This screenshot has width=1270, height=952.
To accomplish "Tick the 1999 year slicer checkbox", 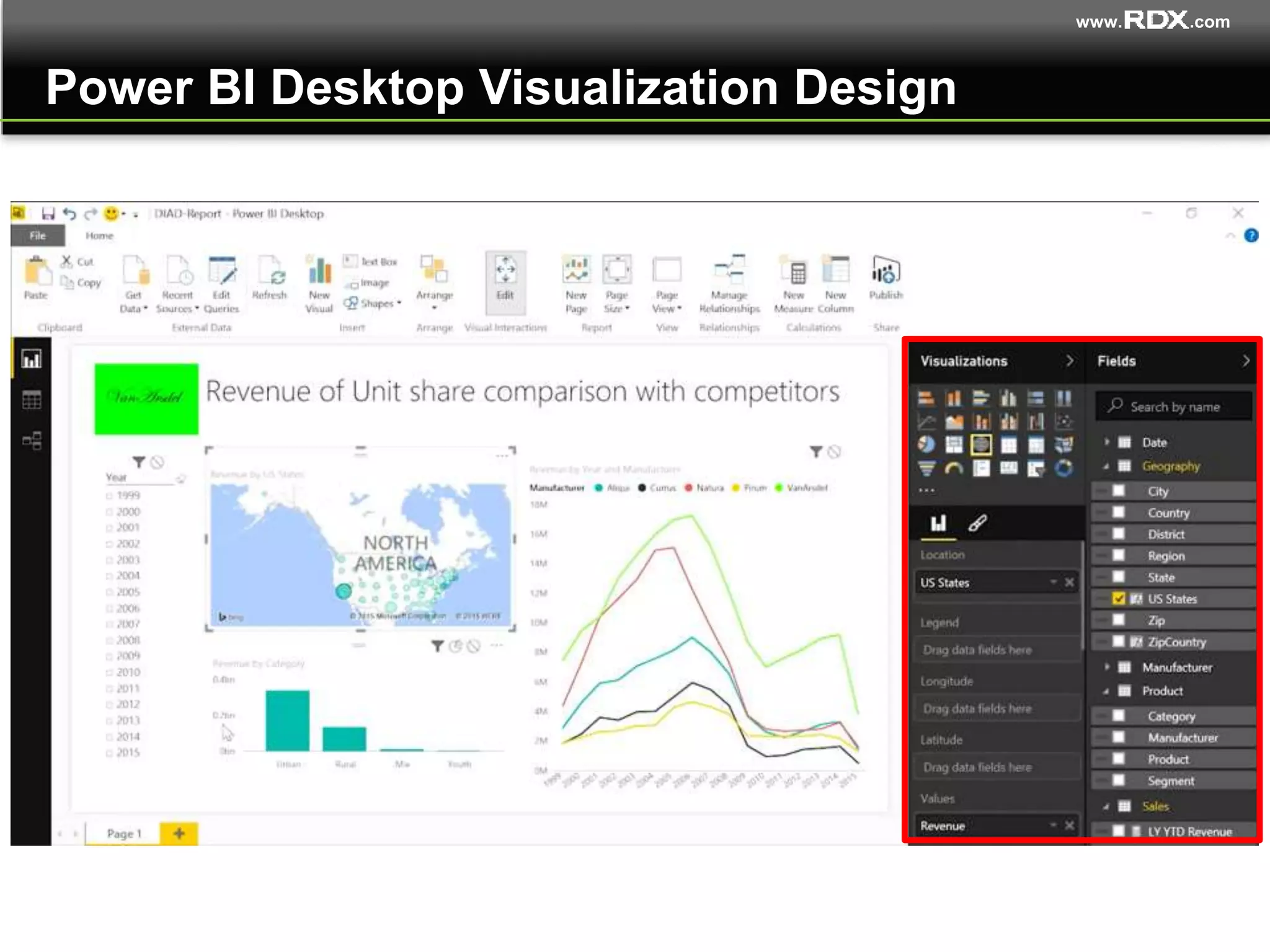I will [109, 496].
